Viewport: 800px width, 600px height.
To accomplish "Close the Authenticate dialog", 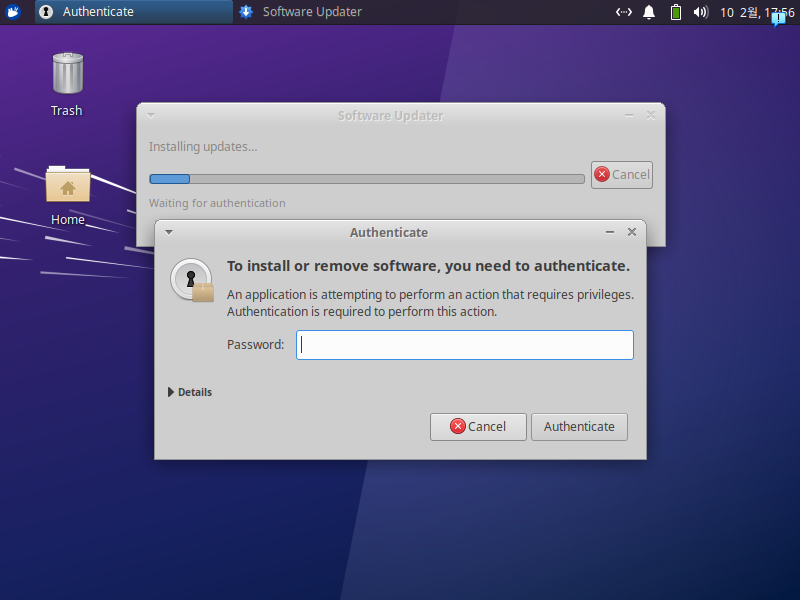I will coord(632,232).
